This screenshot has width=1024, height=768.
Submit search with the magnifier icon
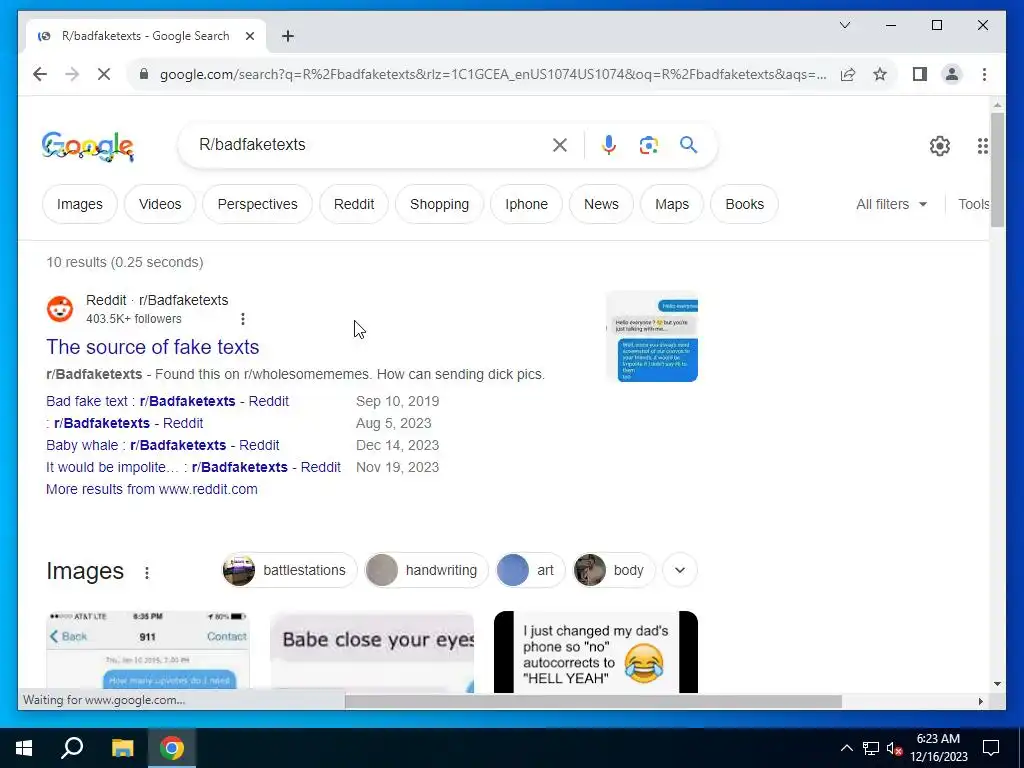coord(688,145)
